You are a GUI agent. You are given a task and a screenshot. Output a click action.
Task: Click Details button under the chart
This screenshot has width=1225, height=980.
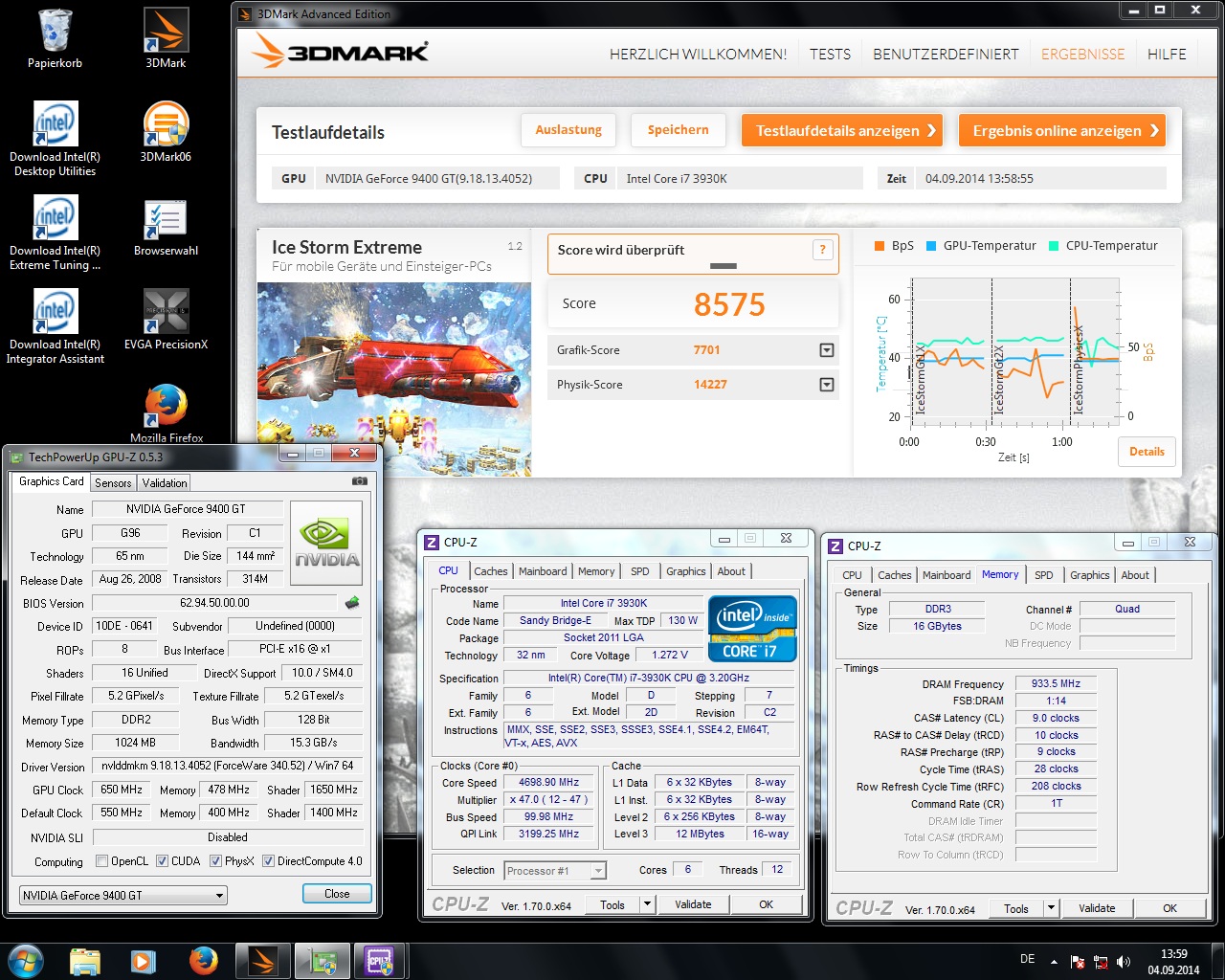[x=1147, y=452]
